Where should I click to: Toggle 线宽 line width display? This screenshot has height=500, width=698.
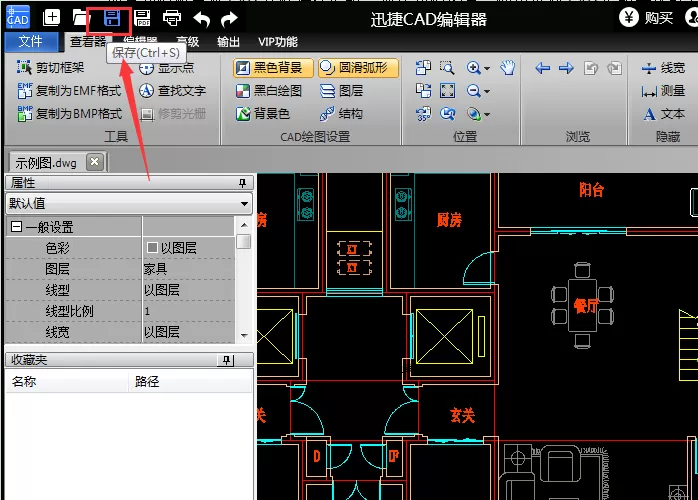tap(663, 68)
